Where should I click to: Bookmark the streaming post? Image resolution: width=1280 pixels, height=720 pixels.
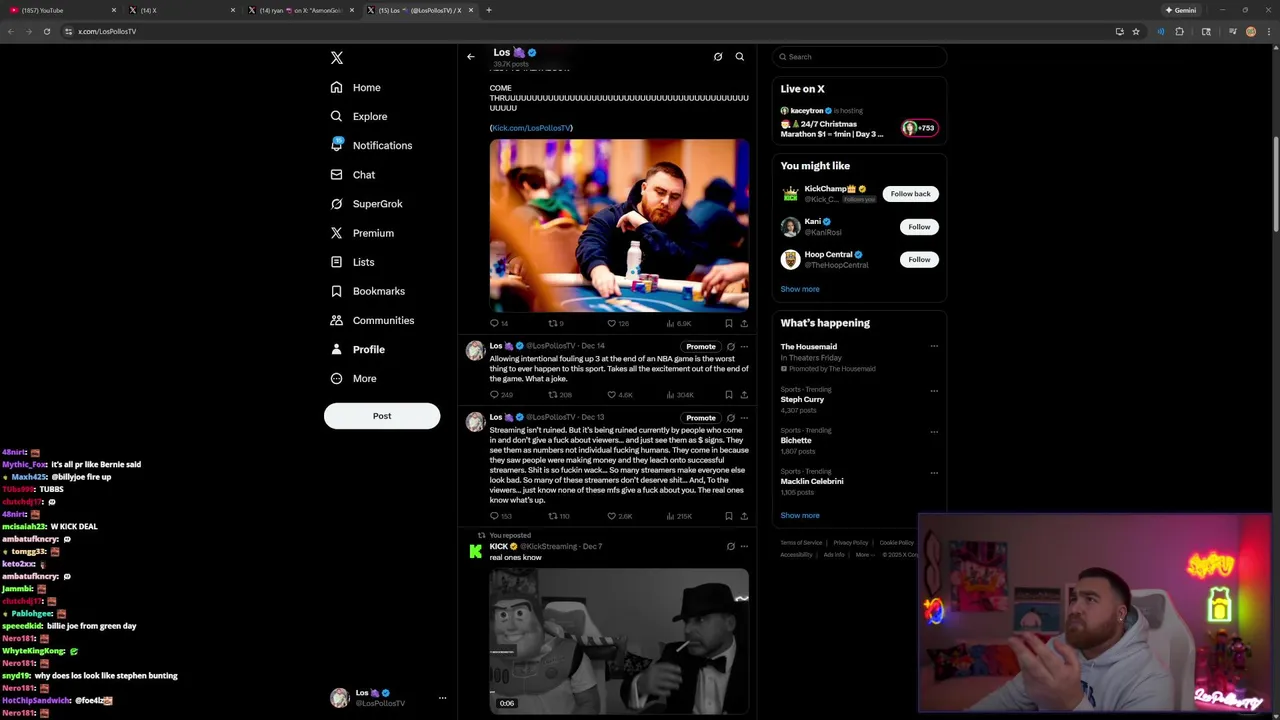coord(729,516)
